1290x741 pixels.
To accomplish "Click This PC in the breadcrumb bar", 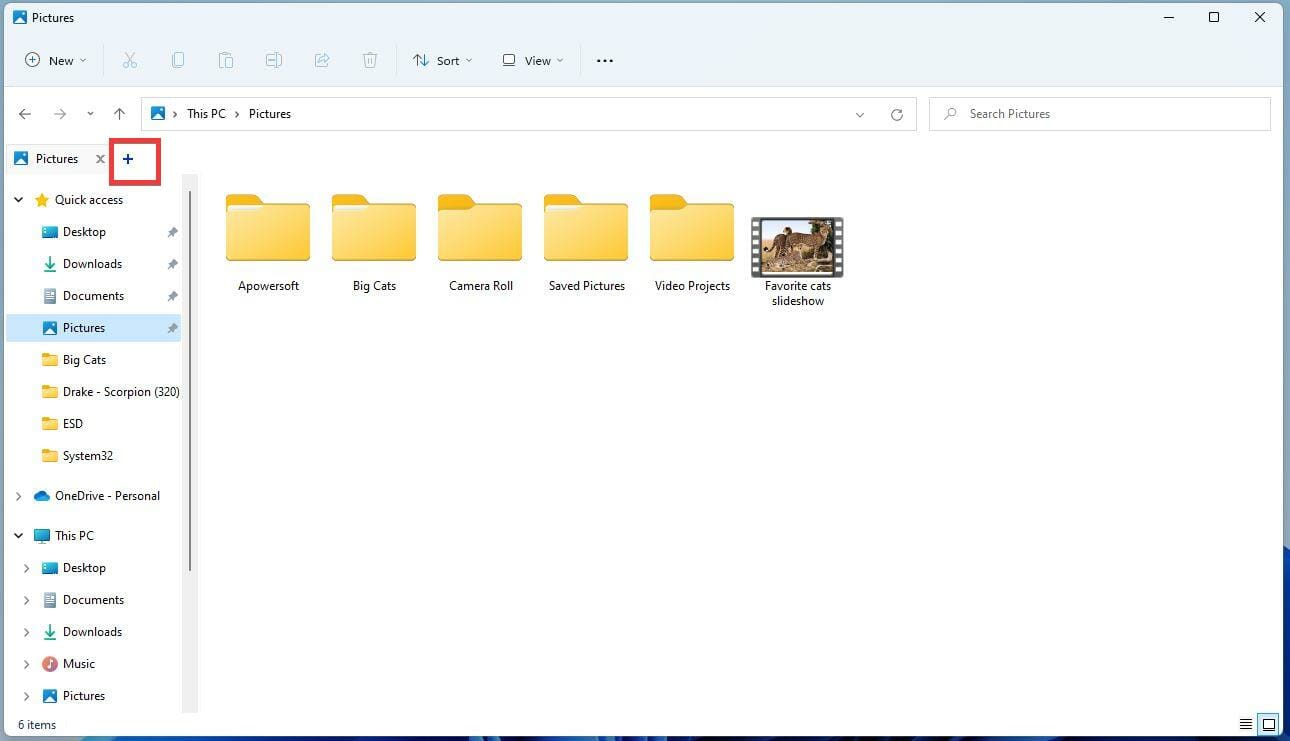I will (206, 113).
